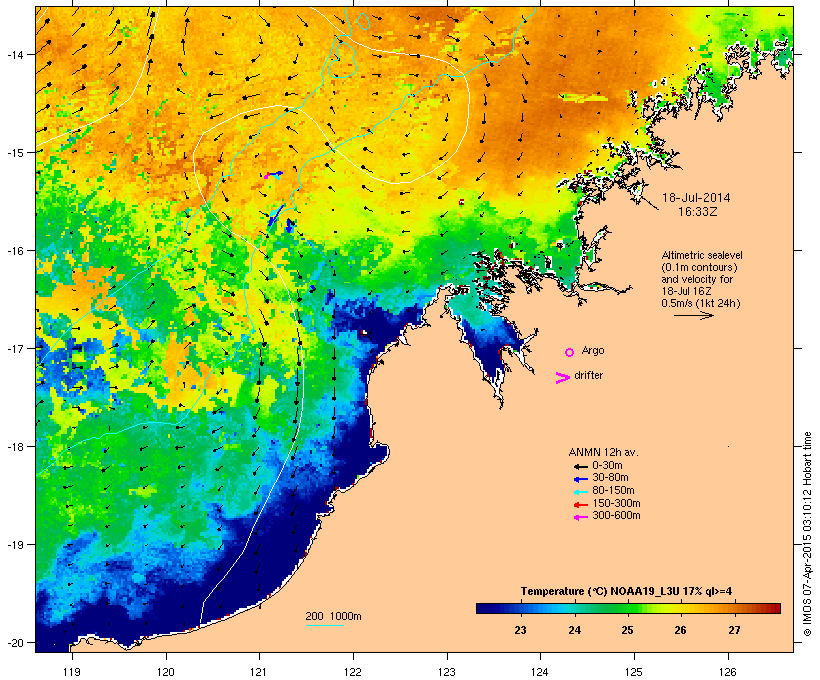Click the latitude axis label -16
This screenshot has height=680, width=820.
tap(14, 251)
